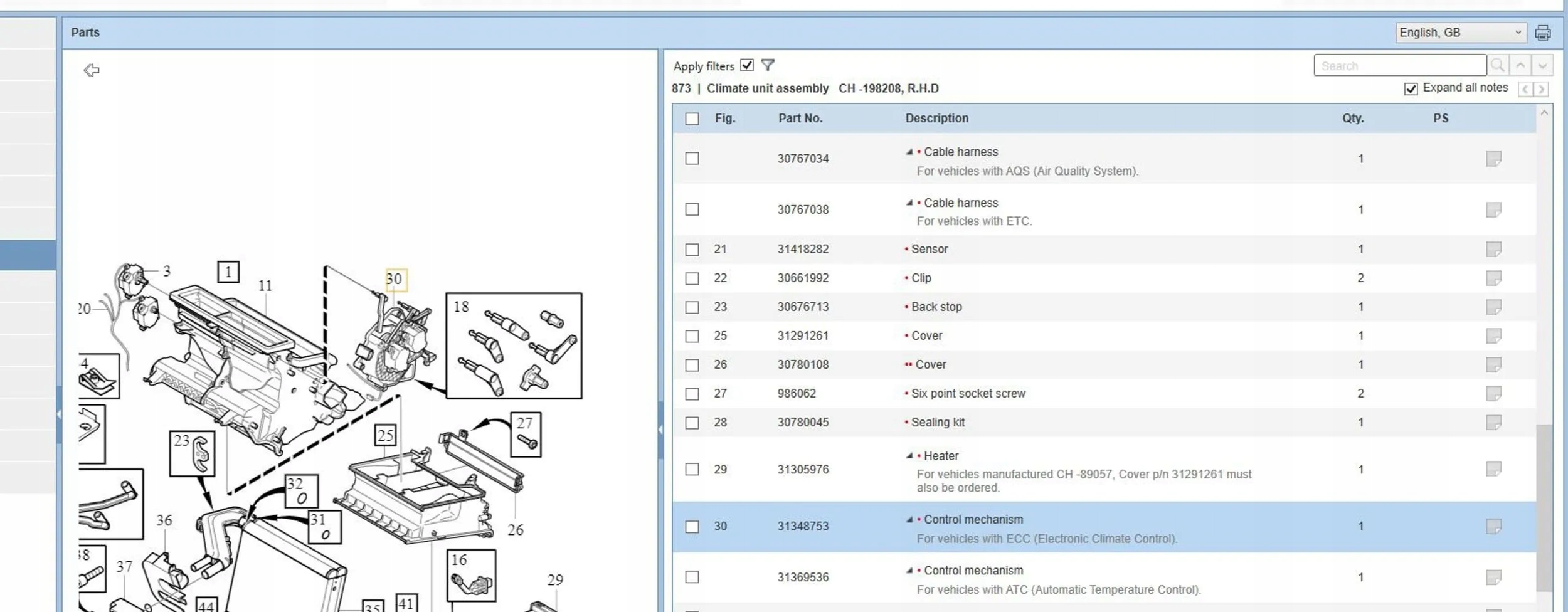Tick checkbox for Clip row 22

click(692, 278)
